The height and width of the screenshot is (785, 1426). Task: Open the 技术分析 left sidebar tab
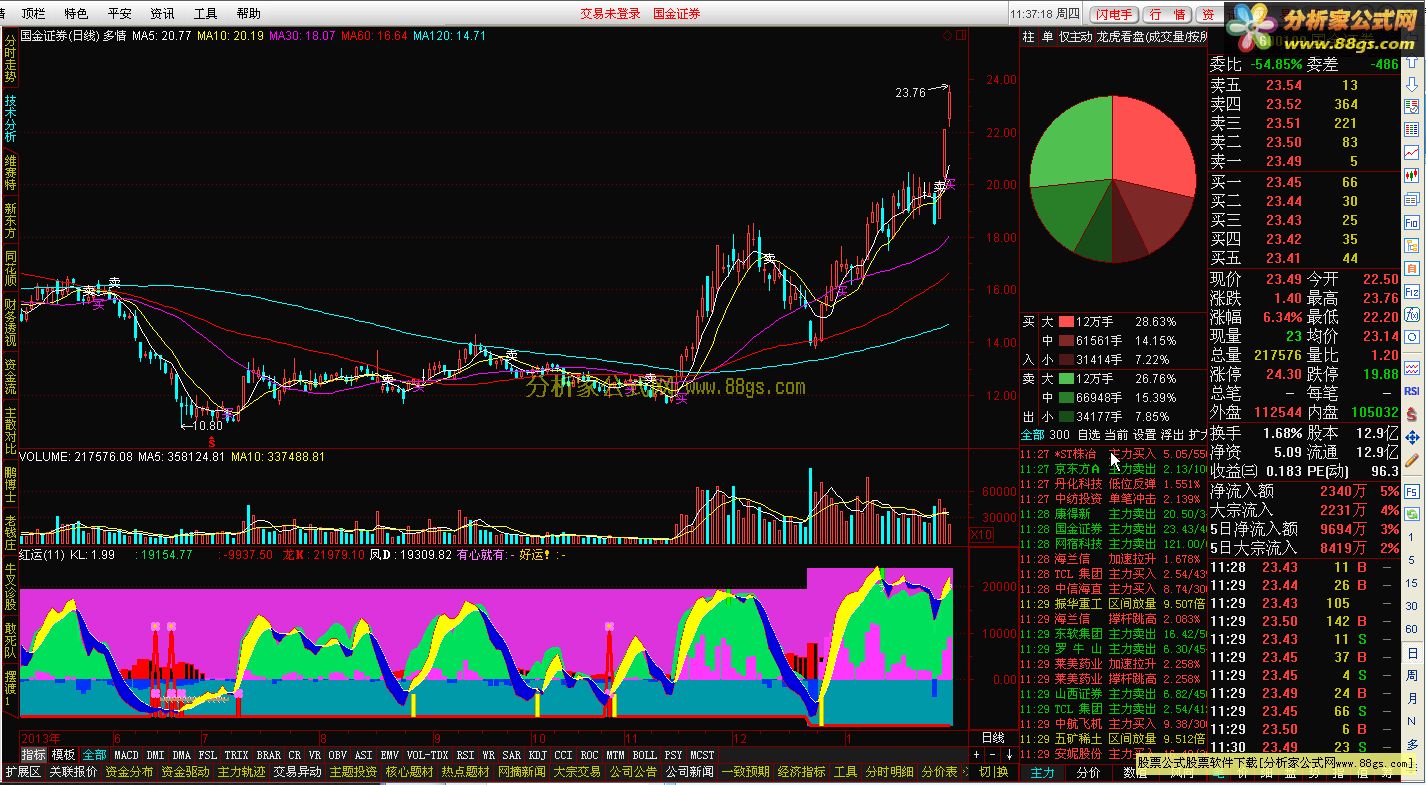click(x=10, y=120)
